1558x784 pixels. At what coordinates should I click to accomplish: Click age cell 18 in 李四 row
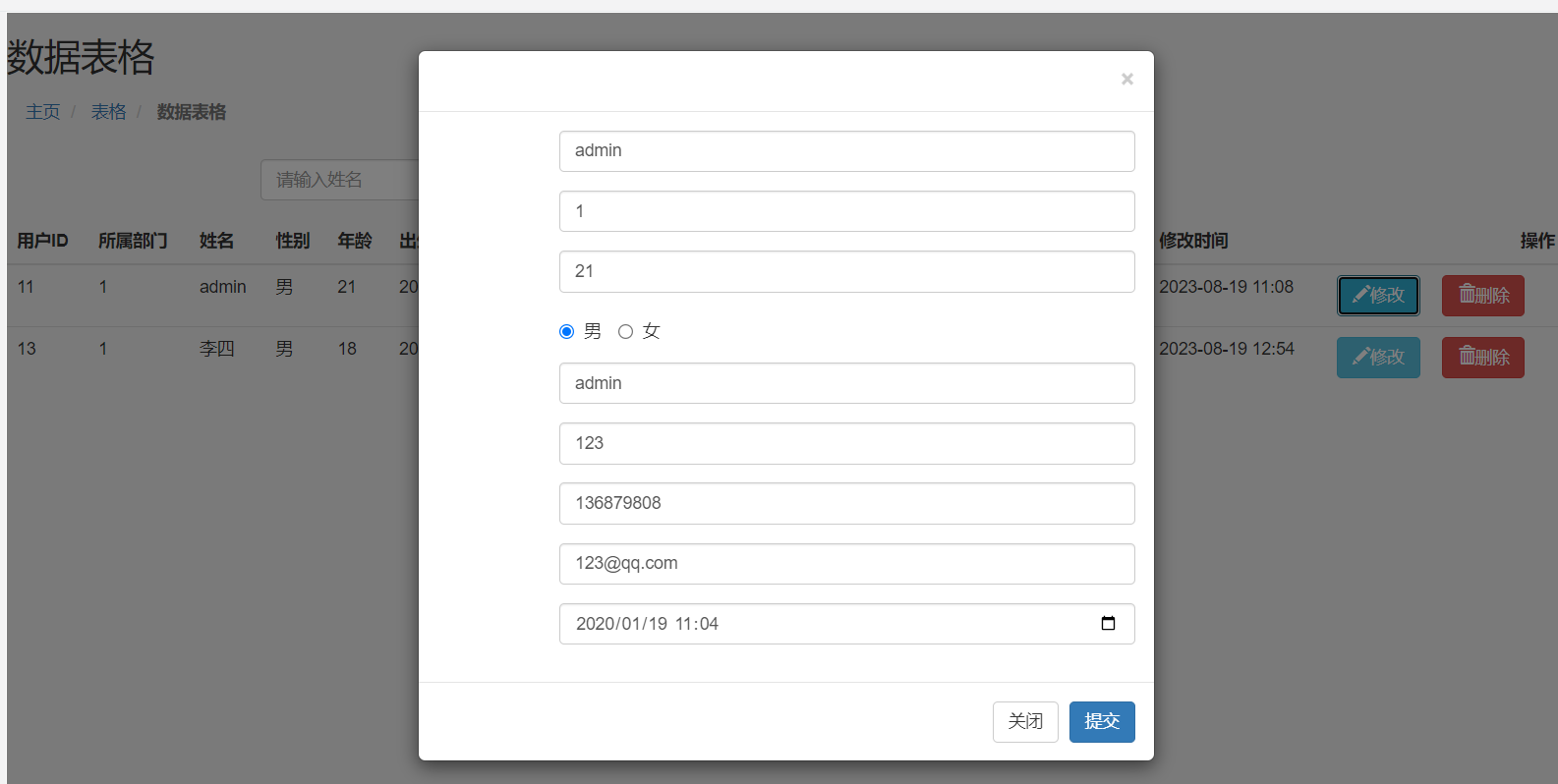point(347,349)
